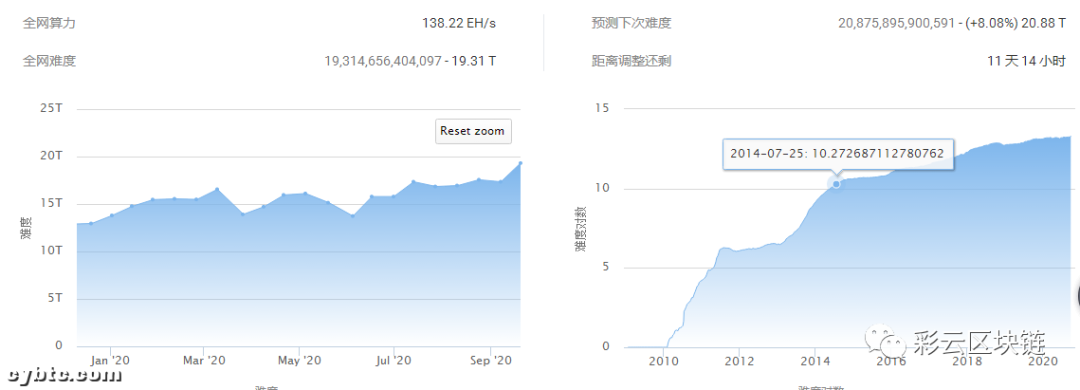Click the 138.22 EH/s hashrate value
The height and width of the screenshot is (390, 1080).
(459, 23)
